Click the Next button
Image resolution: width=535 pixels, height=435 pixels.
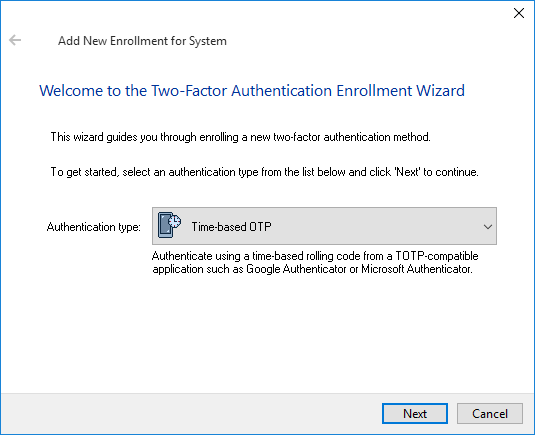coord(415,414)
